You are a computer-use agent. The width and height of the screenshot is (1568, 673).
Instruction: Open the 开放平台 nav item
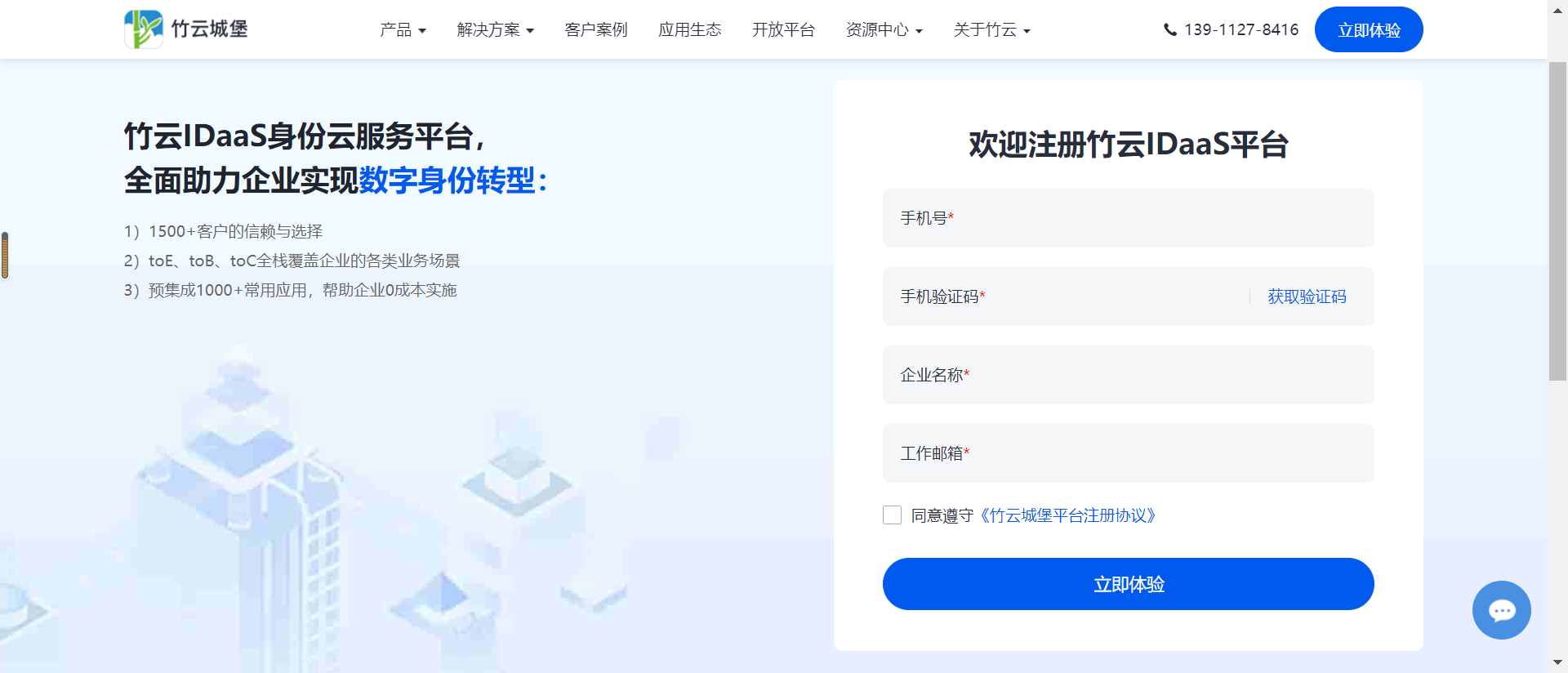tap(783, 30)
